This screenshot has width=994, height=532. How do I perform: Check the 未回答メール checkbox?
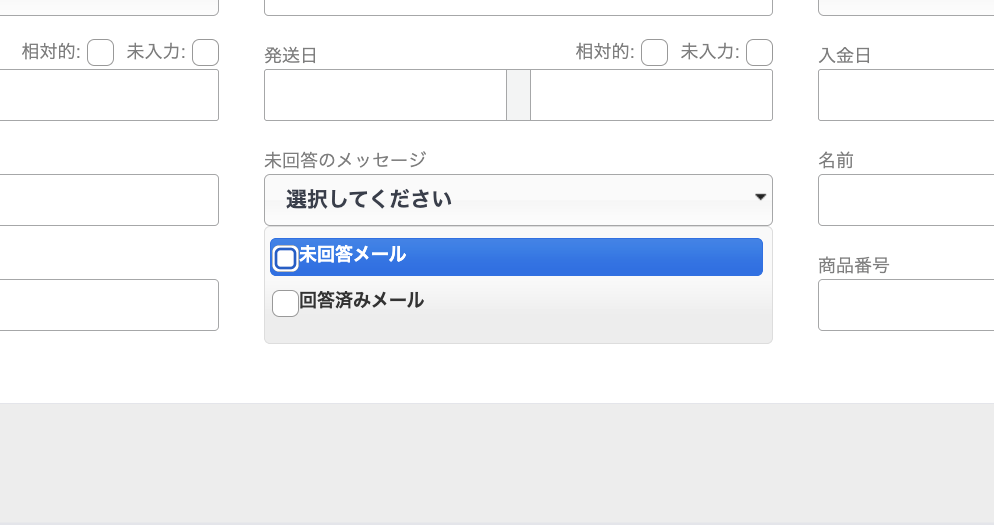coord(285,258)
